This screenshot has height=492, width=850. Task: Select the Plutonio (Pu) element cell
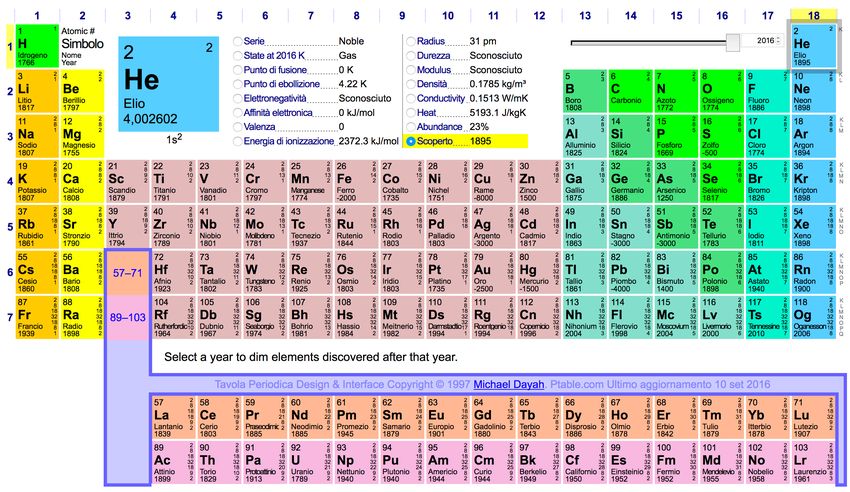click(402, 462)
